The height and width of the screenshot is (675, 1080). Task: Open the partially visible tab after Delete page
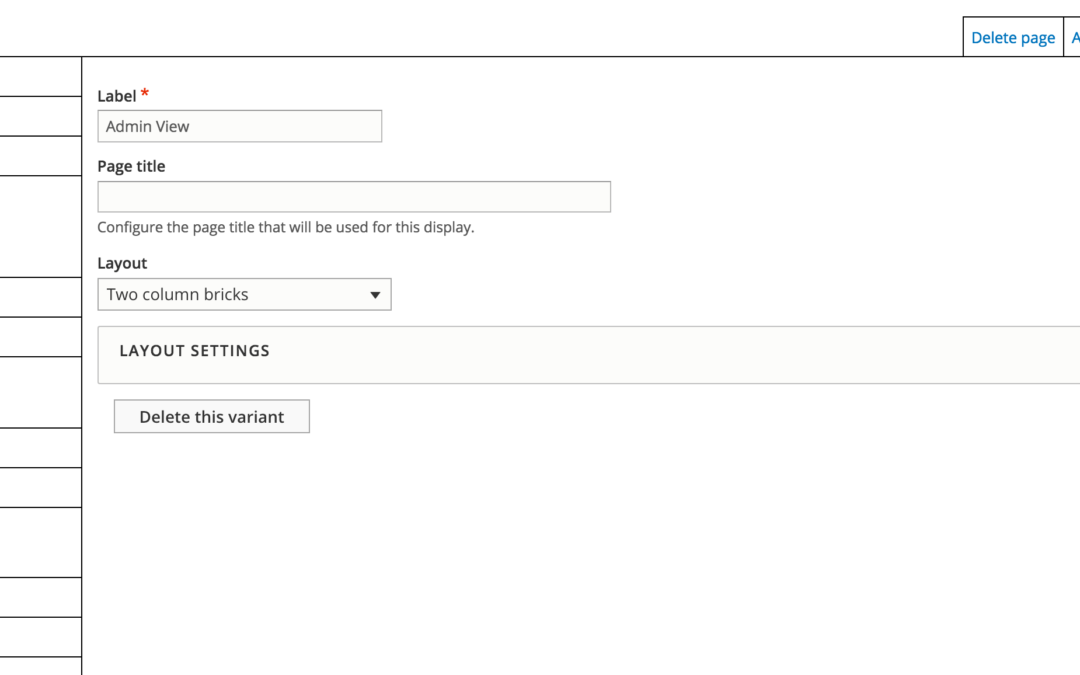1074,38
